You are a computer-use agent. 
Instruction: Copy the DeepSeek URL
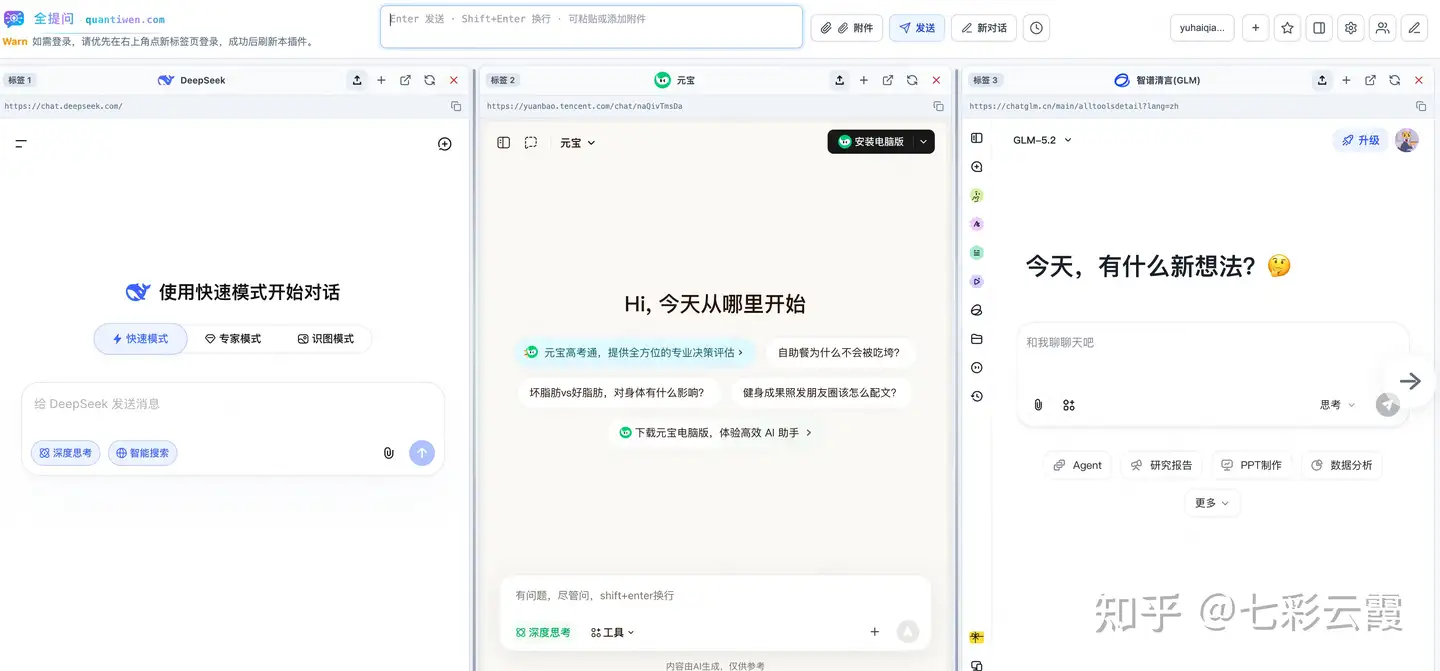tap(456, 106)
